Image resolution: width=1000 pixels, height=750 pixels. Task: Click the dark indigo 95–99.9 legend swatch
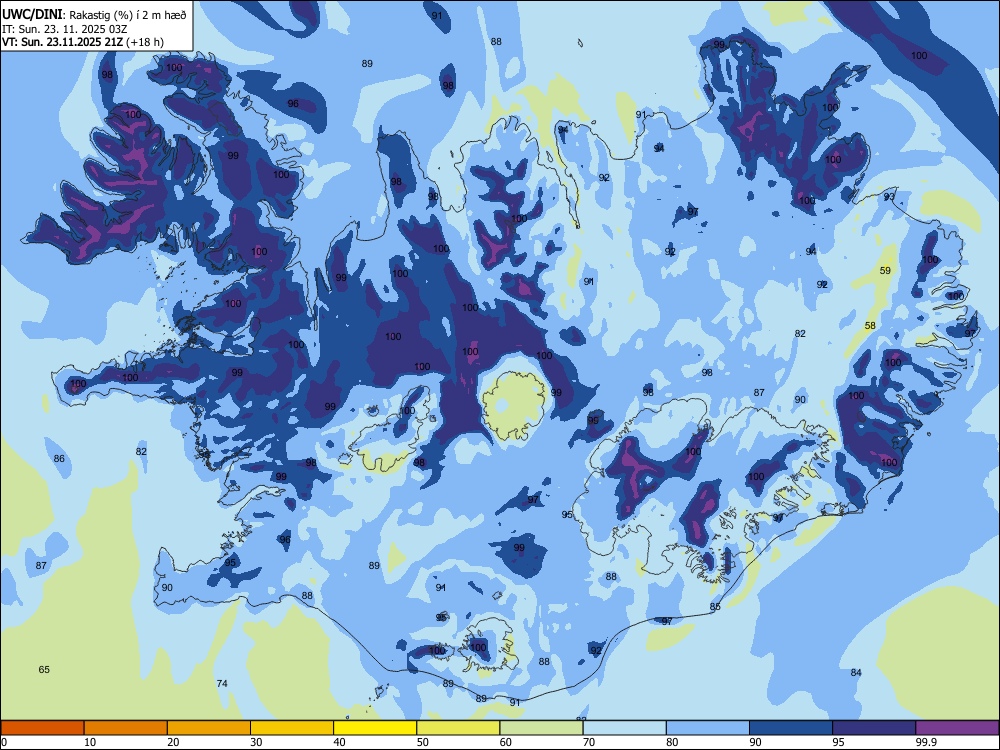[874, 728]
